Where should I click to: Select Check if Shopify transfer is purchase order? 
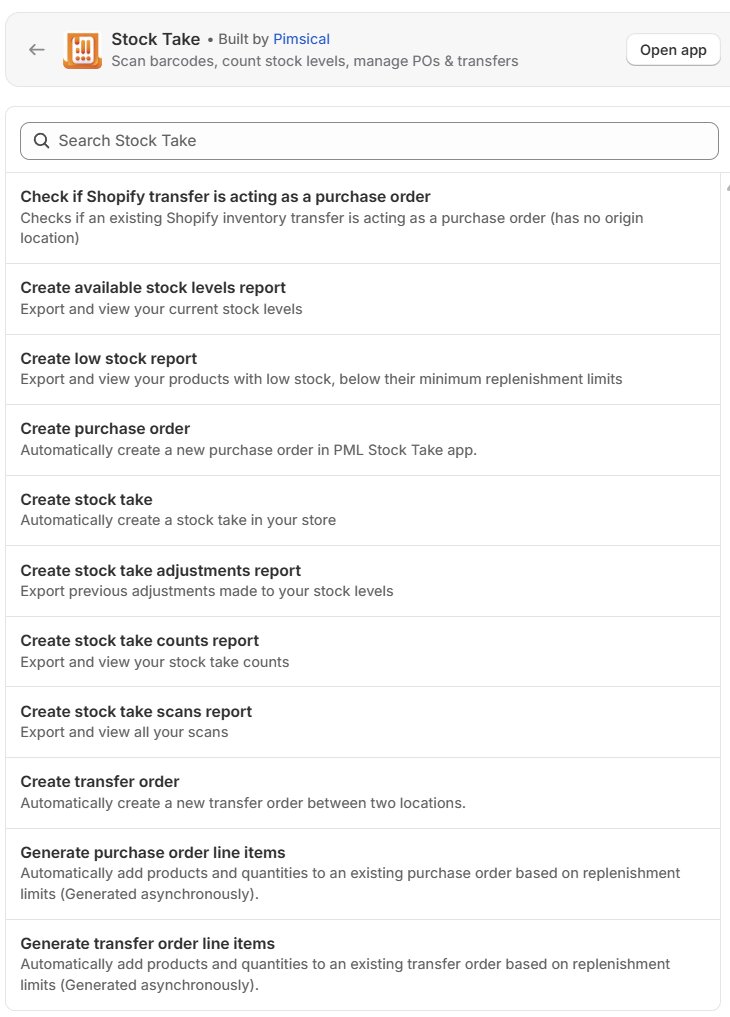point(363,218)
